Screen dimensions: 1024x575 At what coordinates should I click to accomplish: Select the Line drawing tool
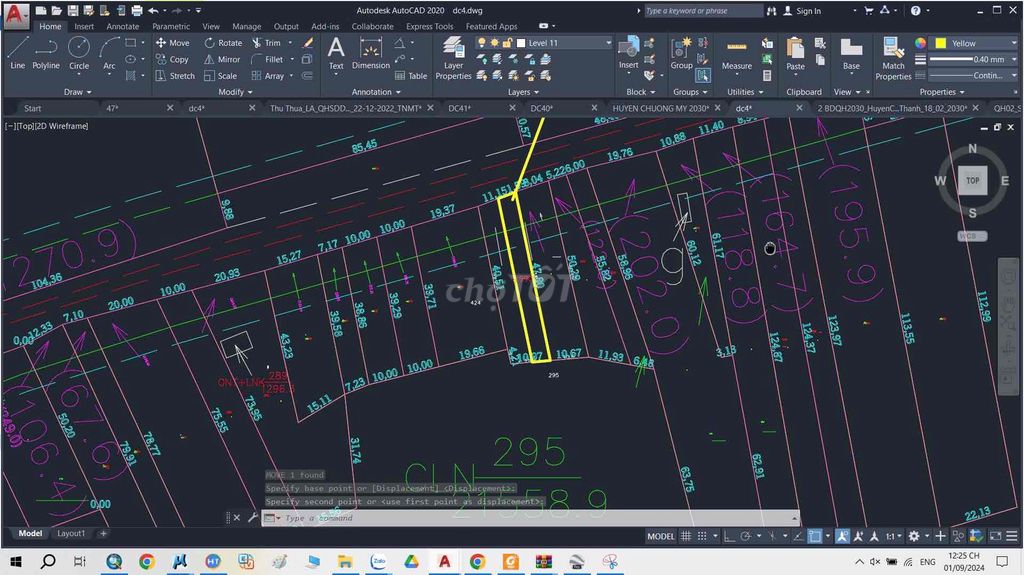[x=17, y=52]
